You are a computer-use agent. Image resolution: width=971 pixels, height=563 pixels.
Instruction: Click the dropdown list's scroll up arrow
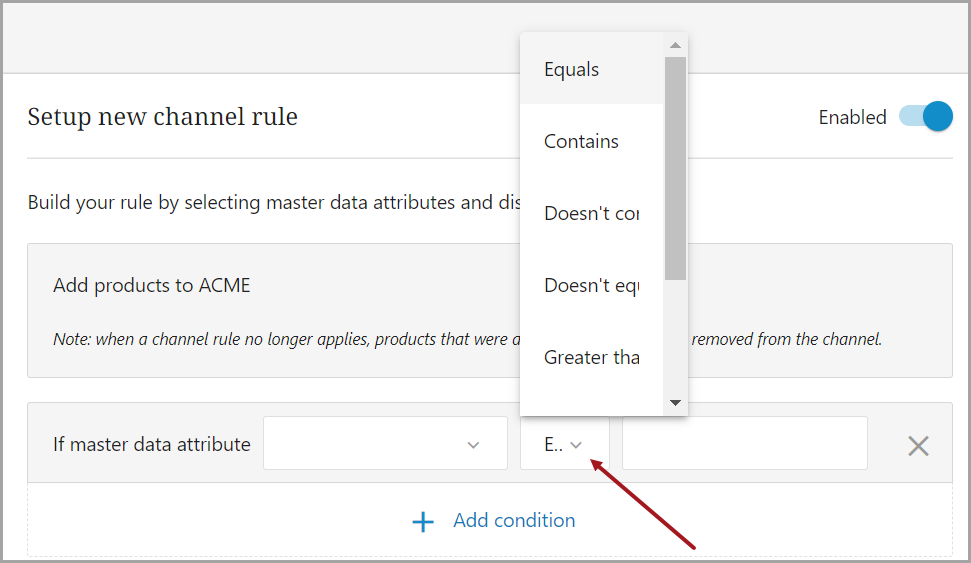point(675,45)
